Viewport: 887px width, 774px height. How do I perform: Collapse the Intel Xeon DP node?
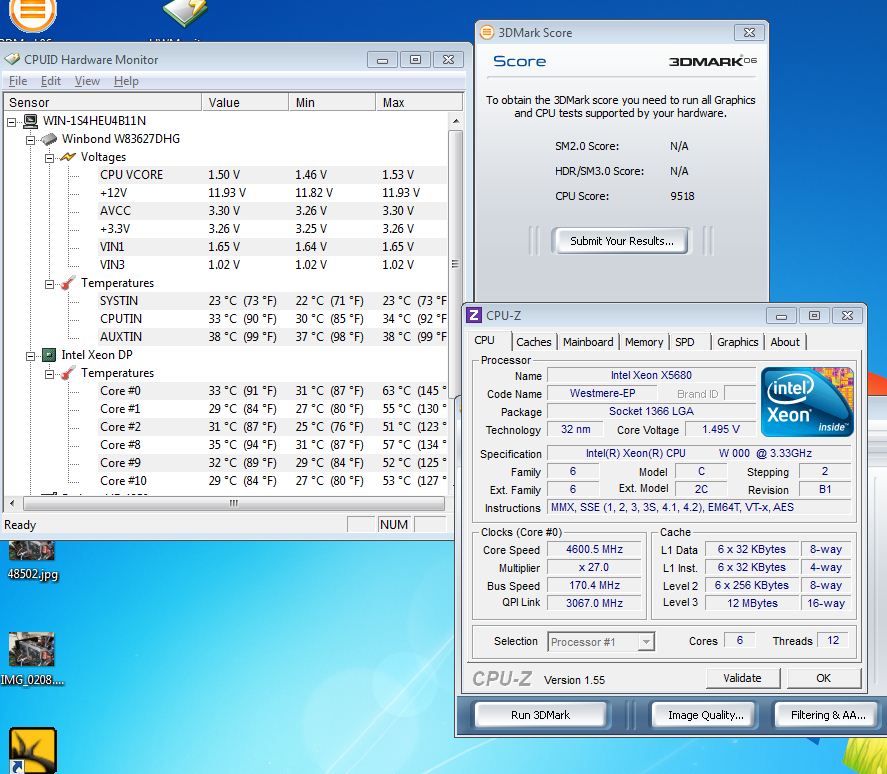pos(31,355)
